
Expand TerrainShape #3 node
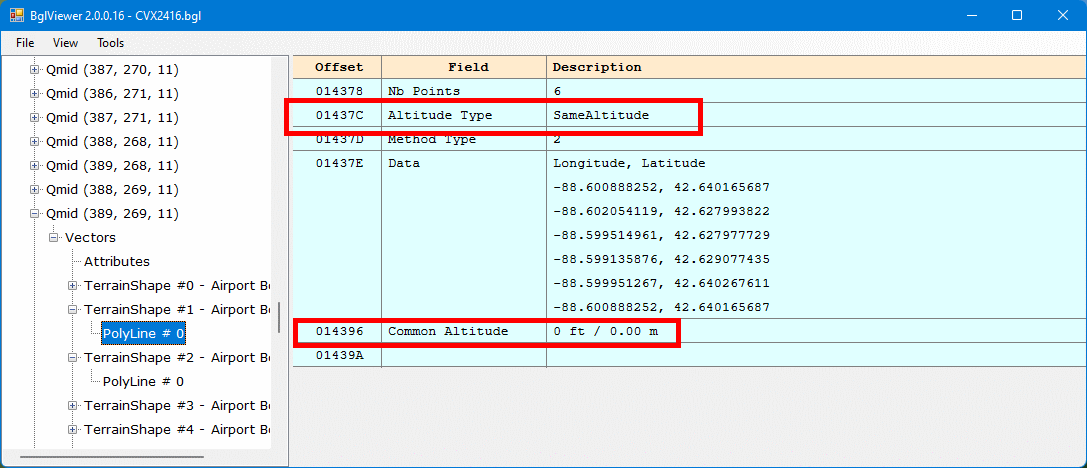[x=72, y=405]
